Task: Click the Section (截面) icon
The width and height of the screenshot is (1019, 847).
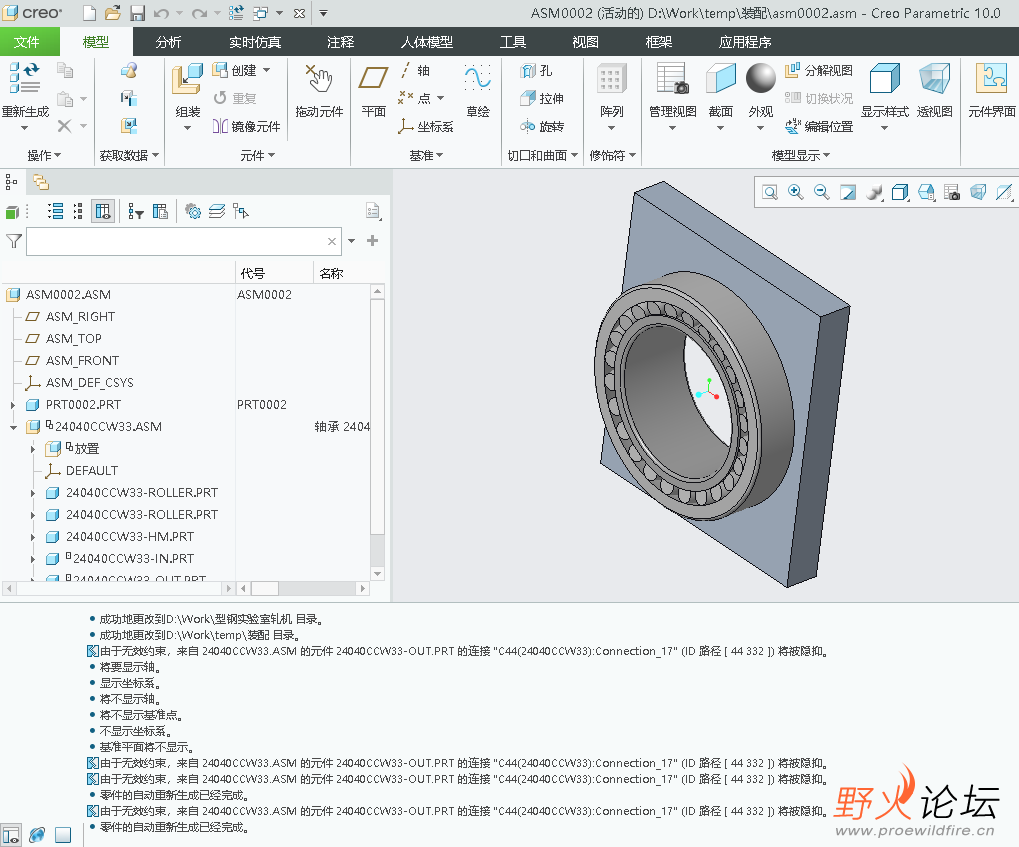Action: (721, 79)
